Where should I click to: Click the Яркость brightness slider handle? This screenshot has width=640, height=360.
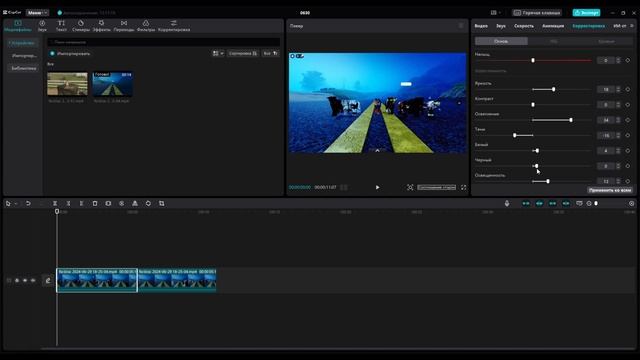[553, 89]
